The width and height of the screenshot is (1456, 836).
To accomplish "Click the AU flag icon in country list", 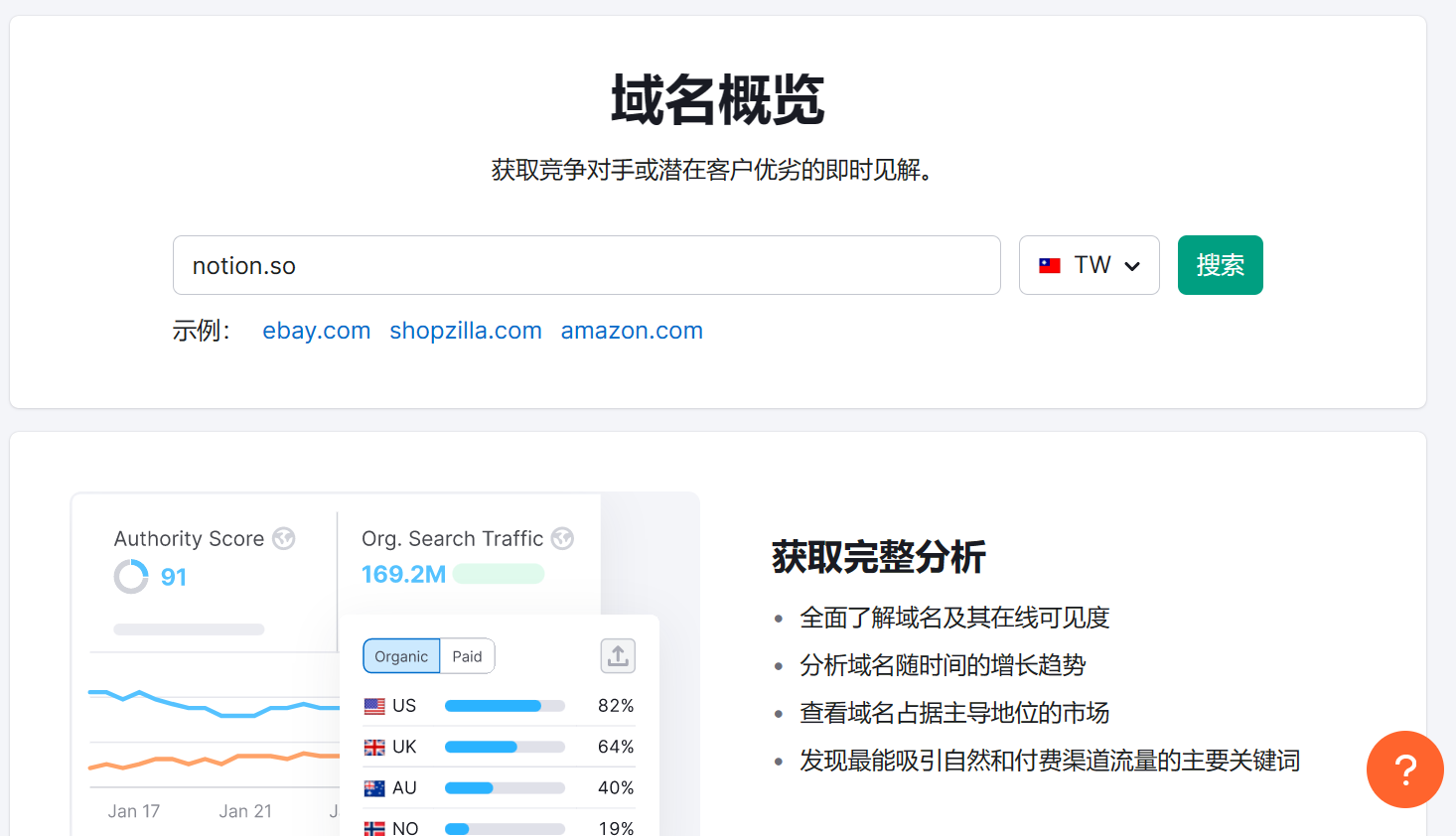I will 374,788.
